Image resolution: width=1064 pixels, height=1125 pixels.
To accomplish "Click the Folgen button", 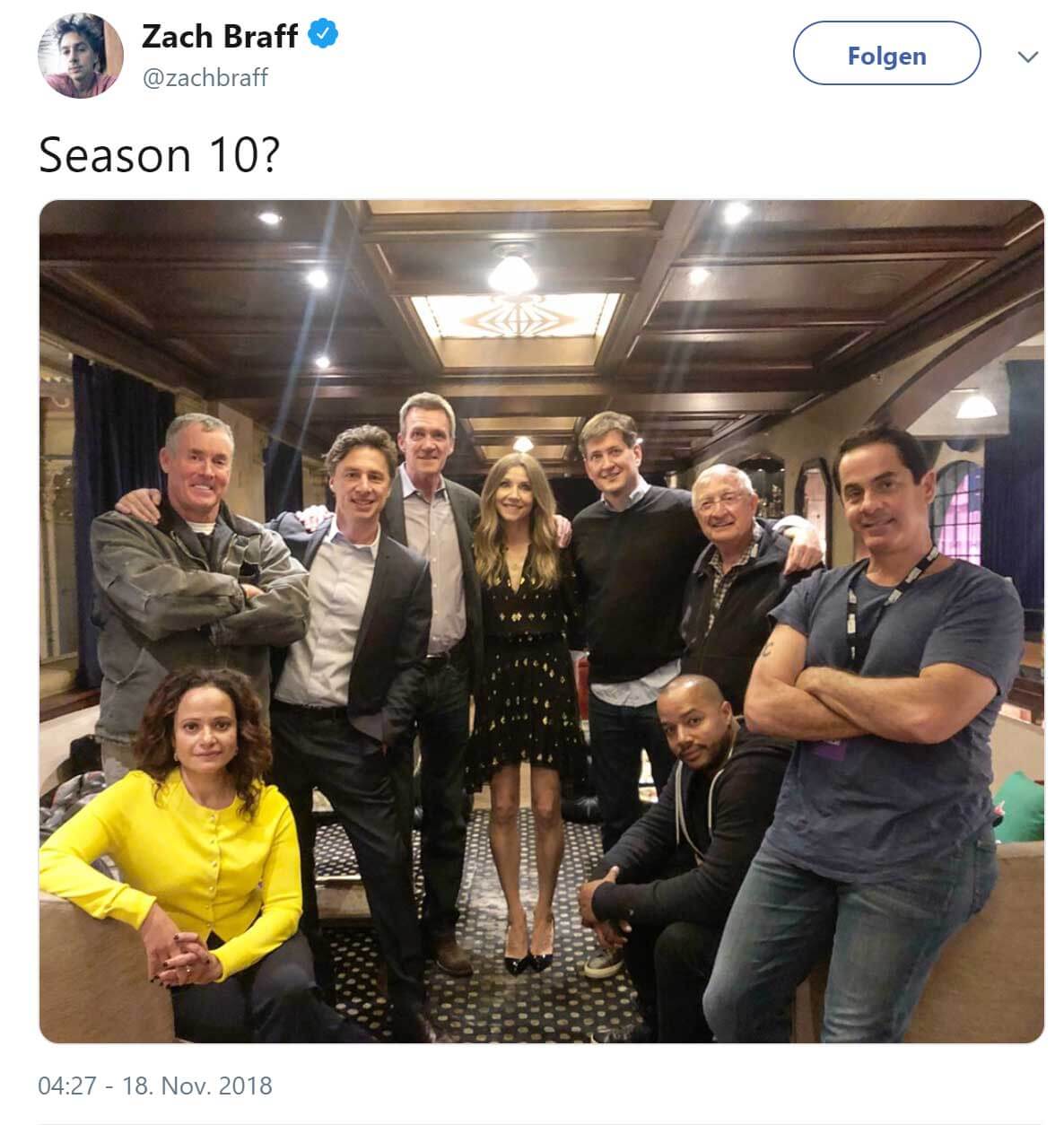I will click(x=886, y=54).
